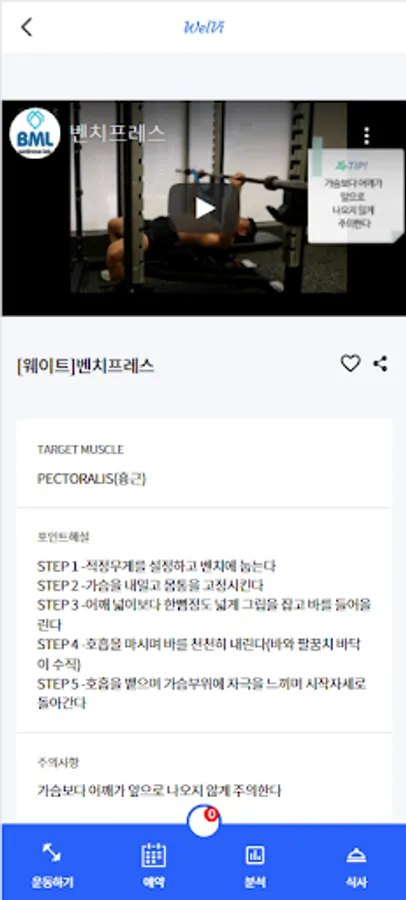The width and height of the screenshot is (406, 900).
Task: Tap the TIP card in video
Action: (356, 195)
